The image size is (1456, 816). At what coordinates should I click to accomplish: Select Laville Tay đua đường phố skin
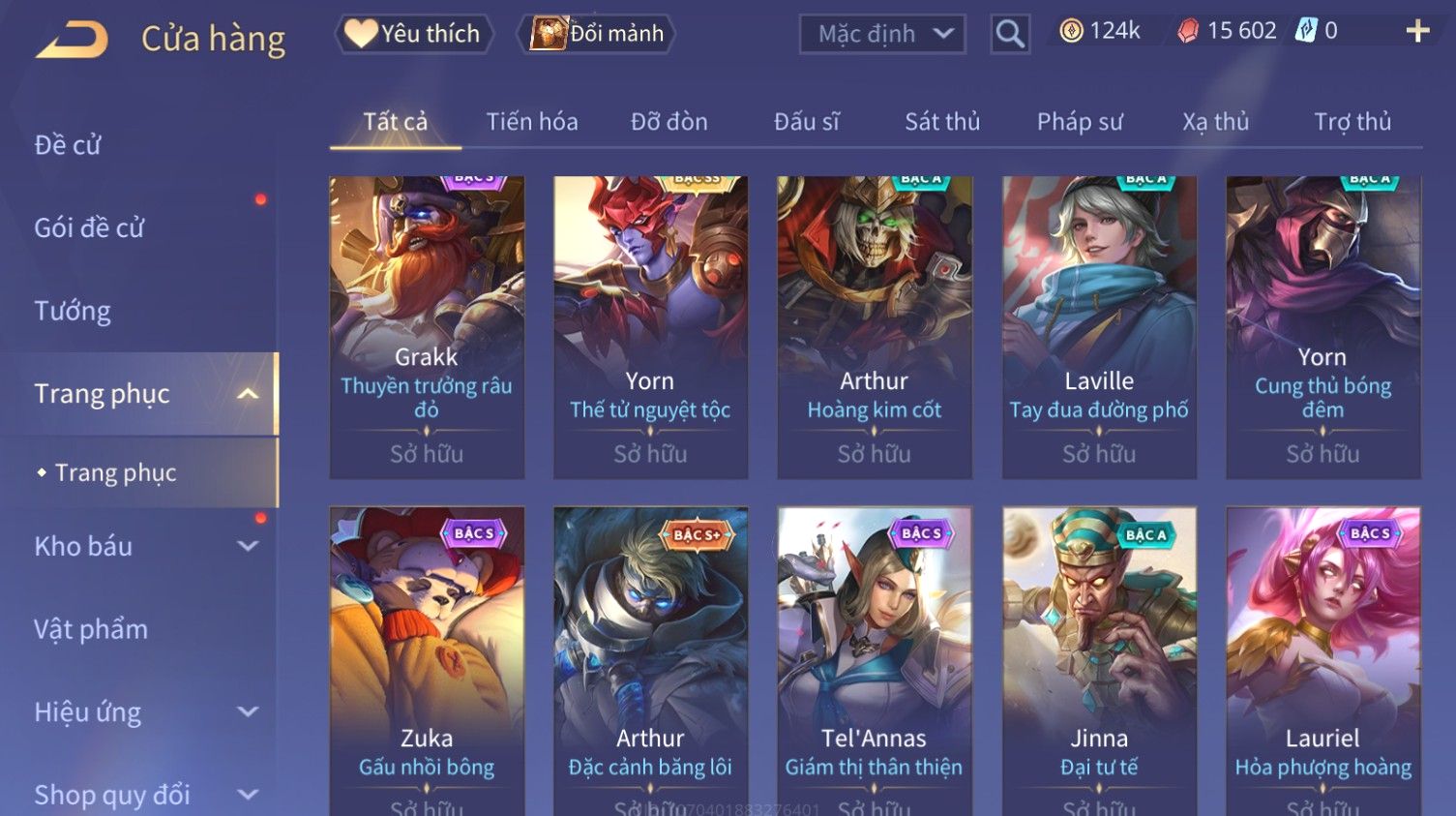pos(1099,327)
